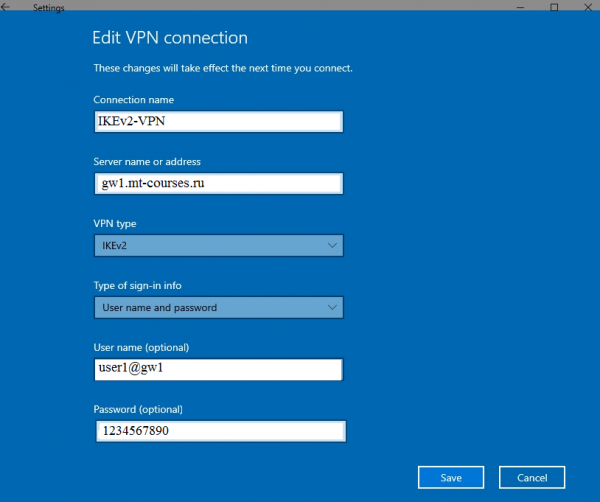Focus the Connection name field IKEv2-VPN
Viewport: 600px width, 502px height.
point(218,122)
